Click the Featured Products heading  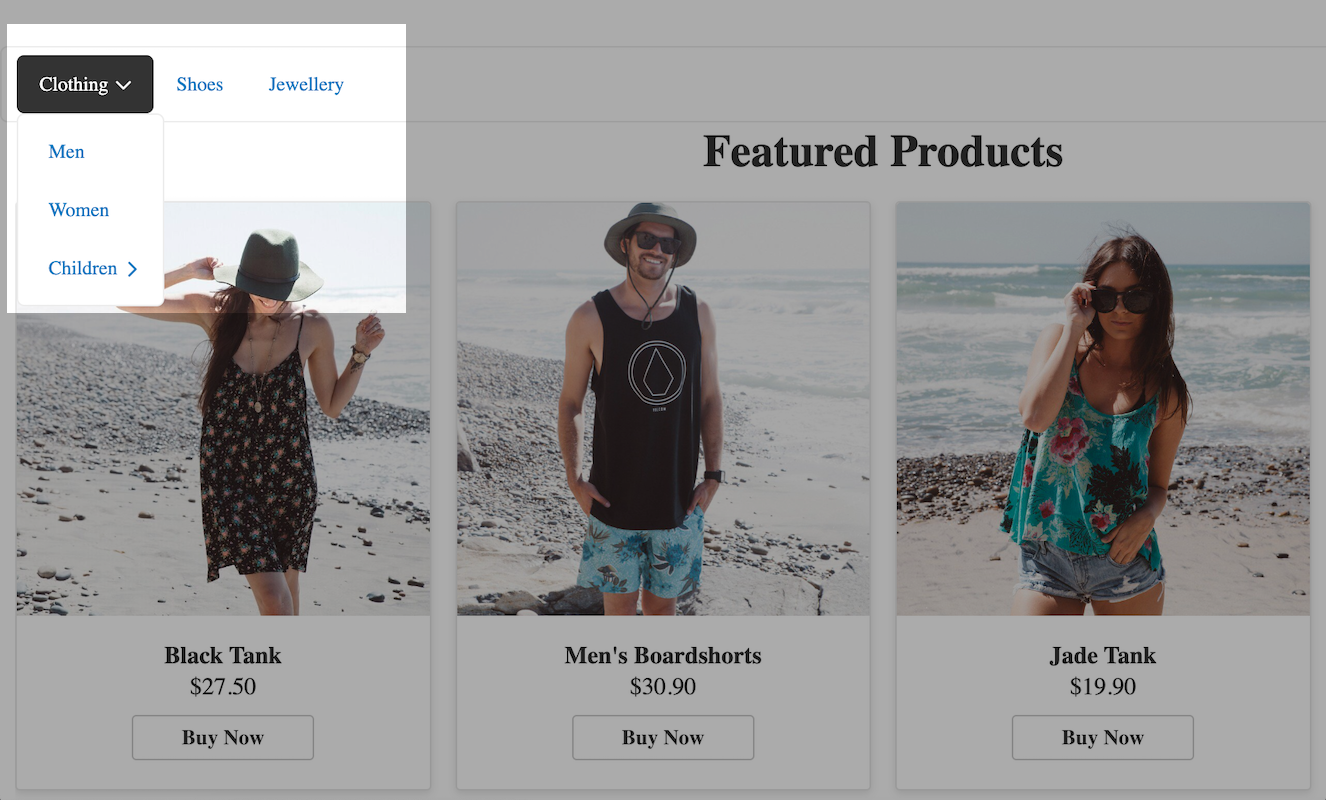(882, 151)
